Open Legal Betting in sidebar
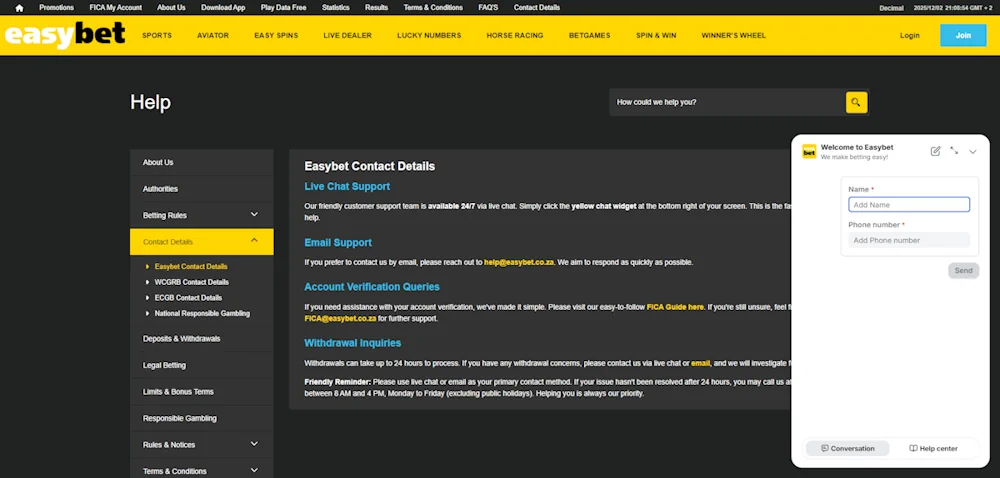 (202, 365)
